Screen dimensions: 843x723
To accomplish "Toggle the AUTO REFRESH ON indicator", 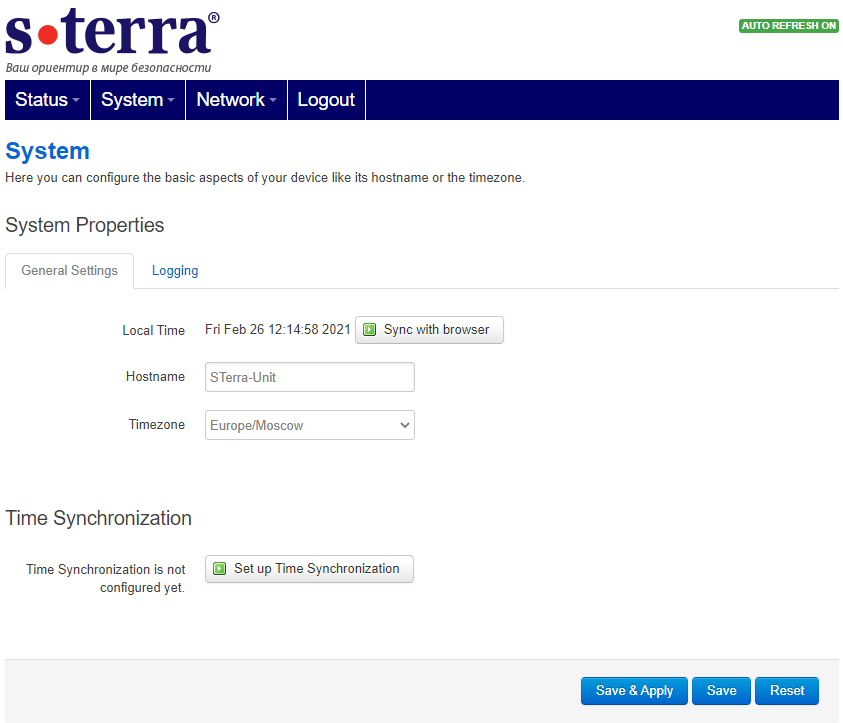I will [x=788, y=26].
